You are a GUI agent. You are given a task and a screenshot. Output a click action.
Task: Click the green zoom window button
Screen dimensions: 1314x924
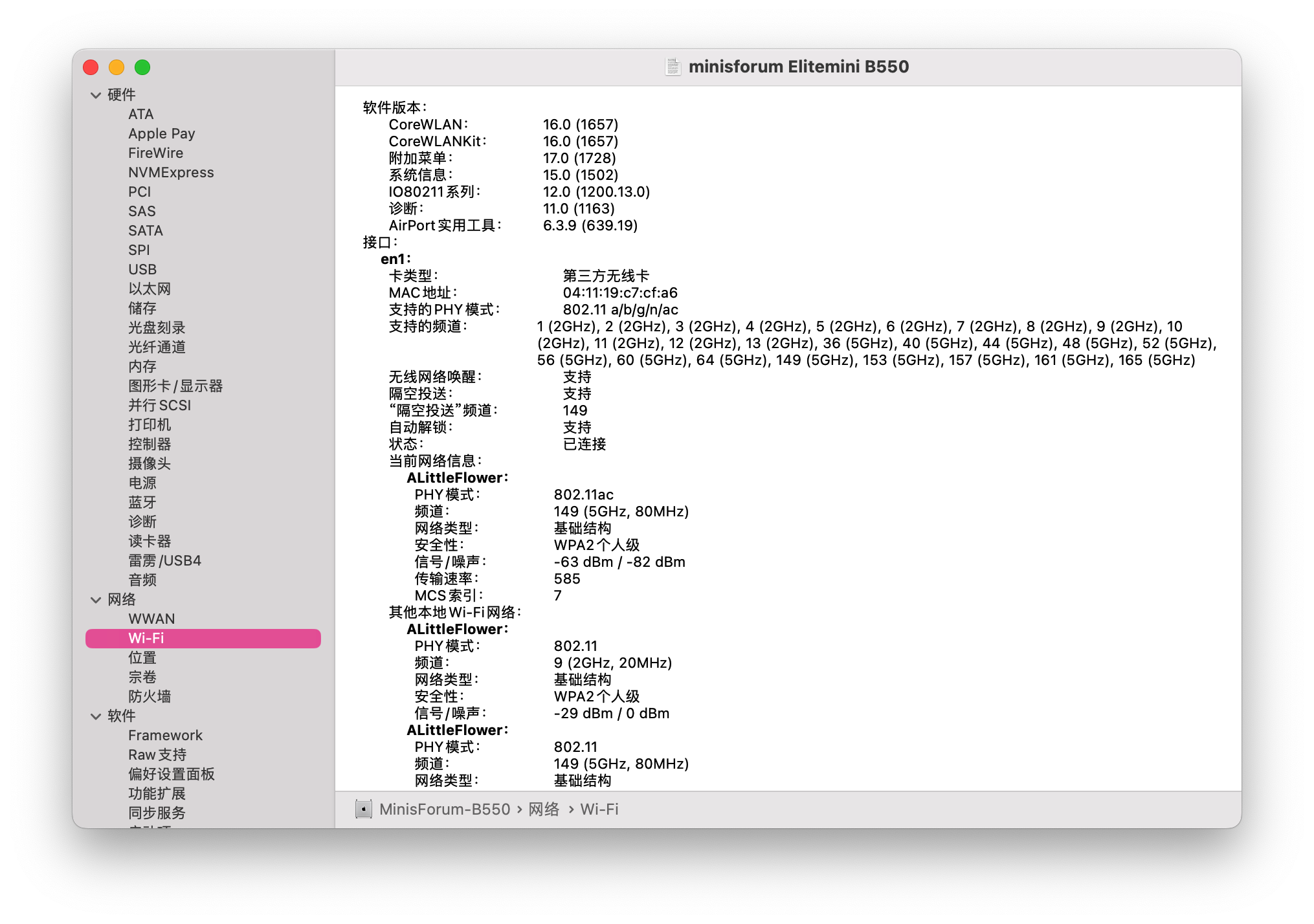142,67
